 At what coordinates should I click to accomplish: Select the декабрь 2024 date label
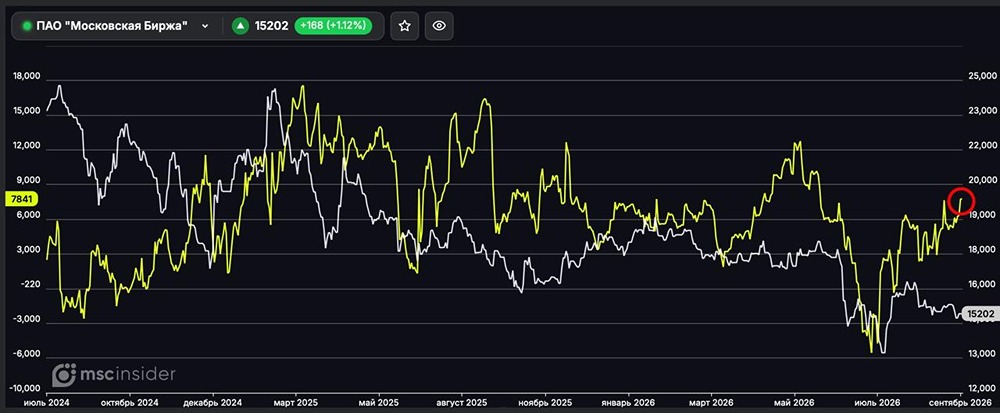[x=212, y=403]
